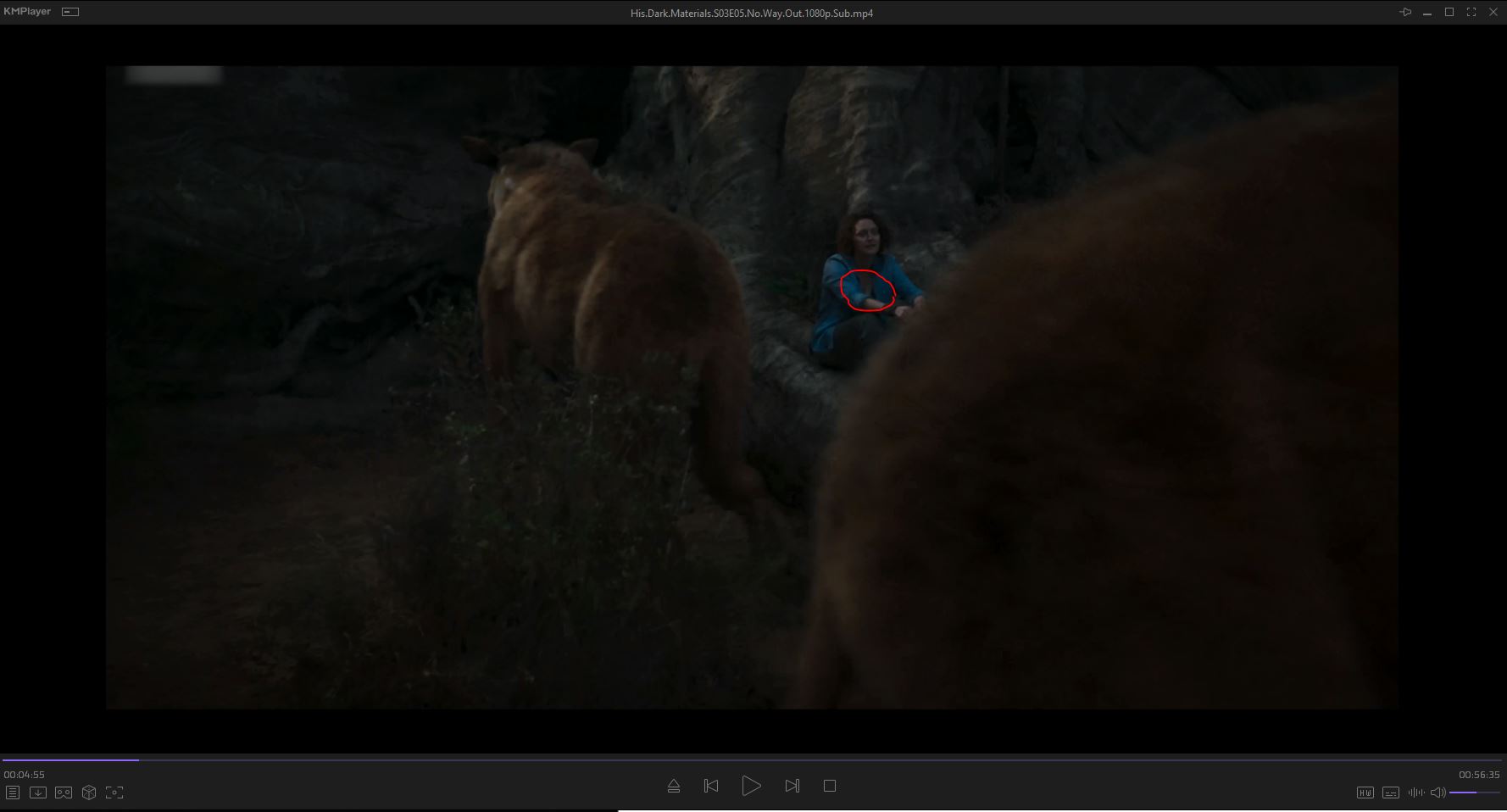The height and width of the screenshot is (812, 1507).
Task: Open the playlist panel icon
Action: (x=13, y=793)
